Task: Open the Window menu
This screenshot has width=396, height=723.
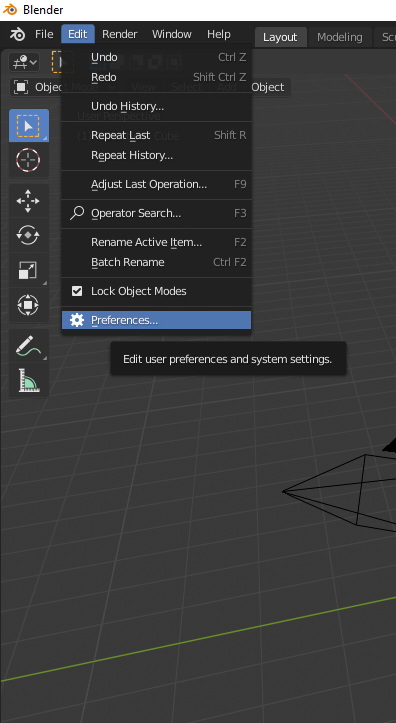Action: (171, 35)
